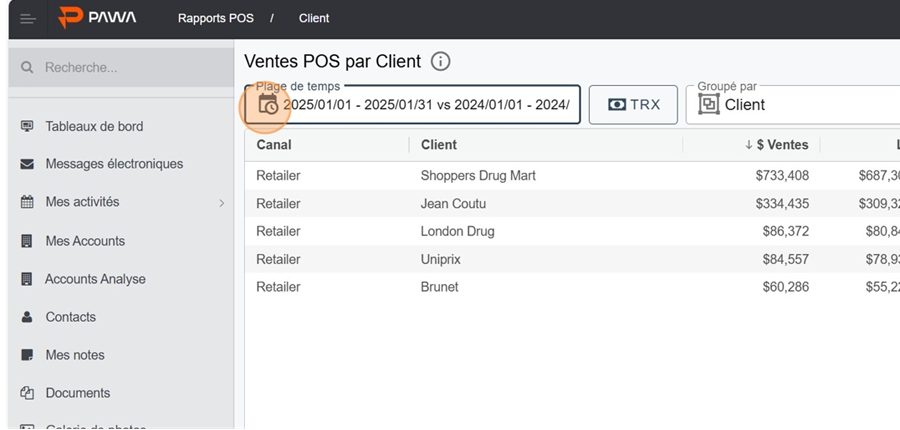Click the Tableaux de bord monitor icon

[27, 126]
